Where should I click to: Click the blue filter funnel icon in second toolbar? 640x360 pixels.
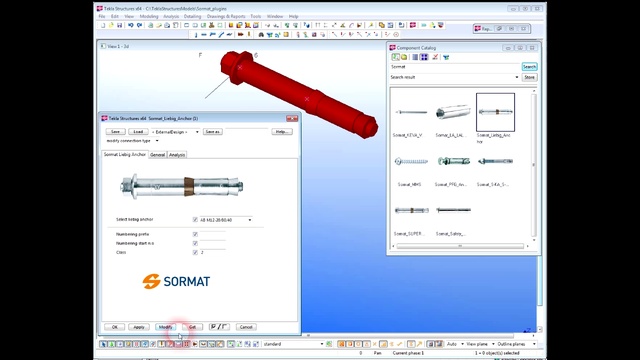click(269, 35)
